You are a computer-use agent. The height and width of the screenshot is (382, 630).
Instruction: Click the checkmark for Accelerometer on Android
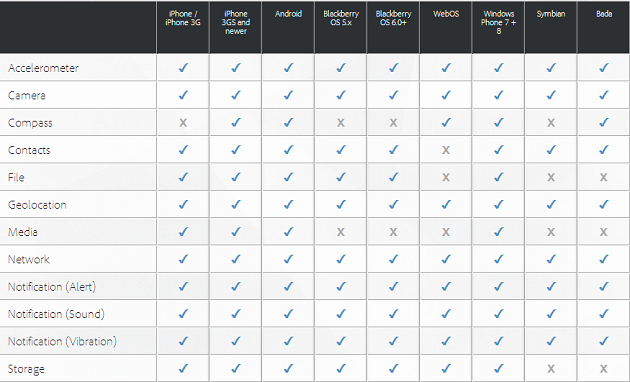(288, 68)
